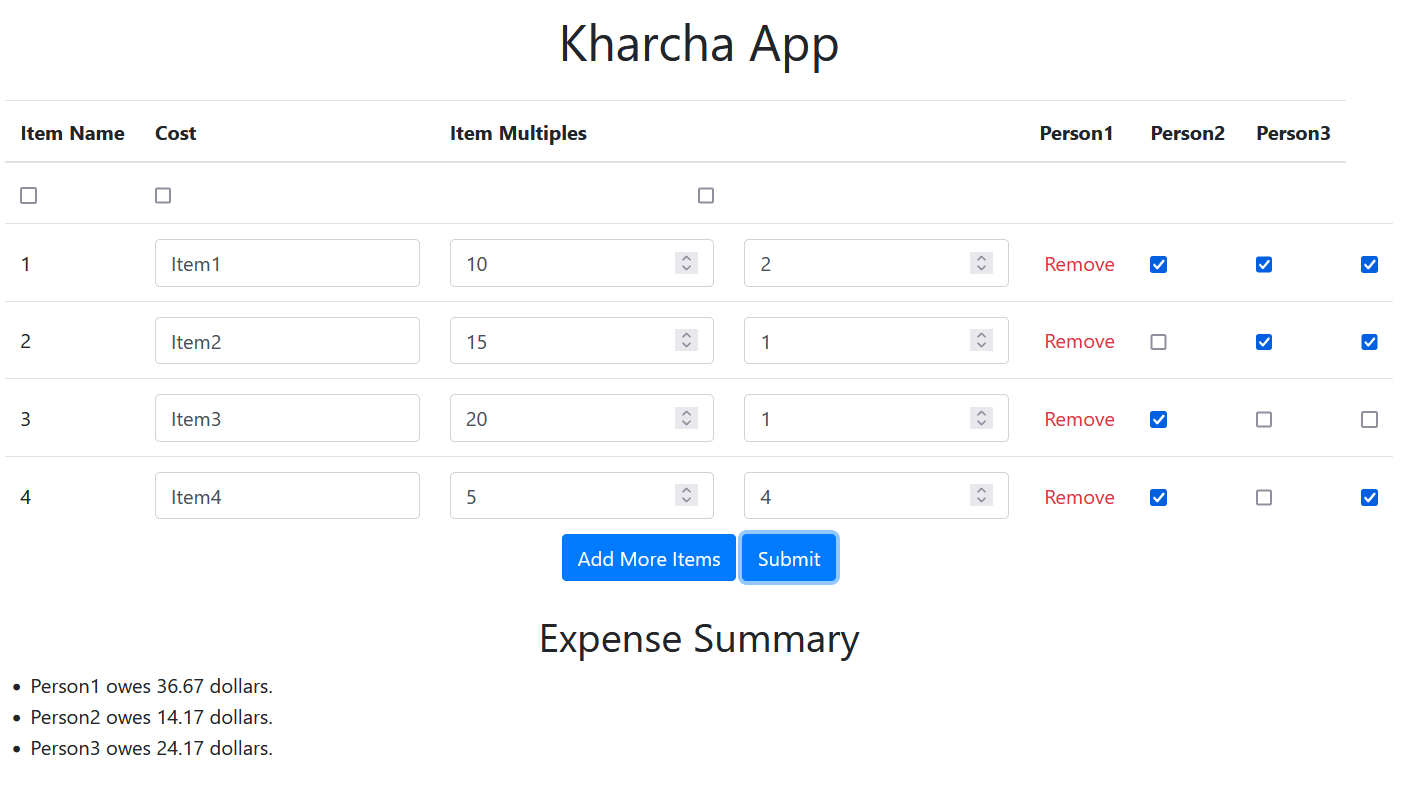Decrement Item4 cost using the spinner
This screenshot has width=1402, height=791.
[686, 501]
